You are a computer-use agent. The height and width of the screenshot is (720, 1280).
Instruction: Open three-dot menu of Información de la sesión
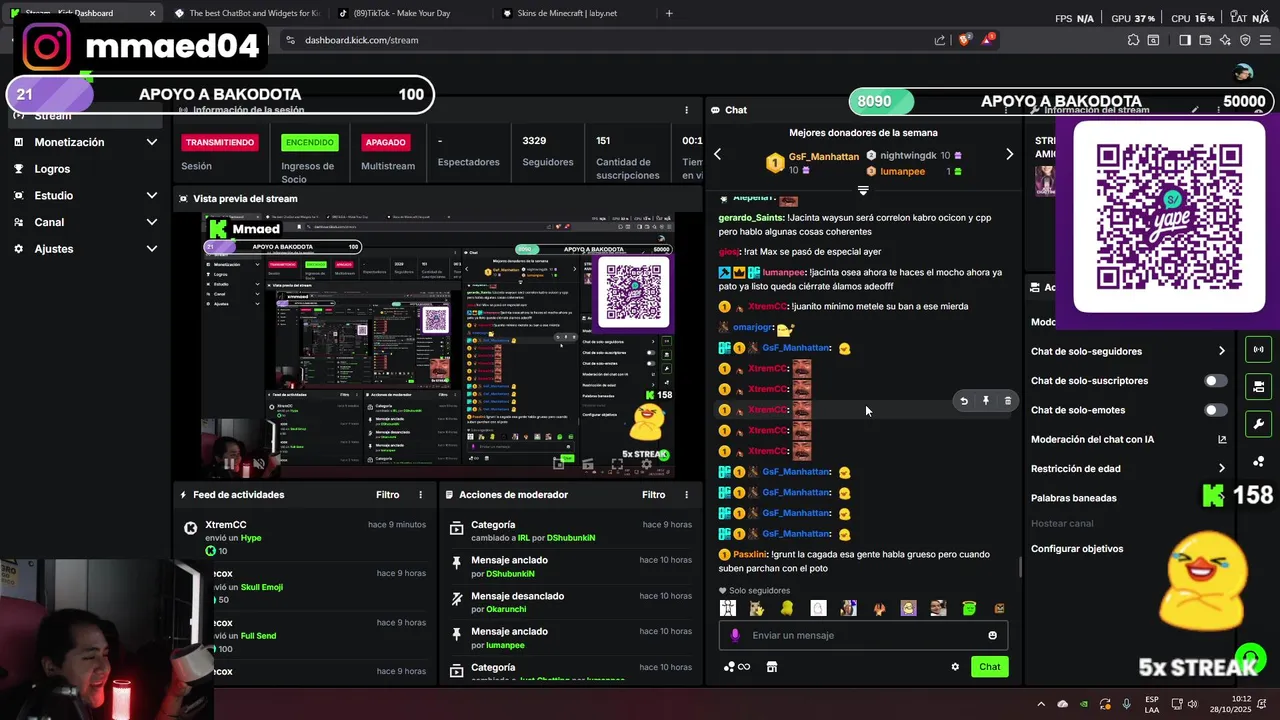(686, 110)
